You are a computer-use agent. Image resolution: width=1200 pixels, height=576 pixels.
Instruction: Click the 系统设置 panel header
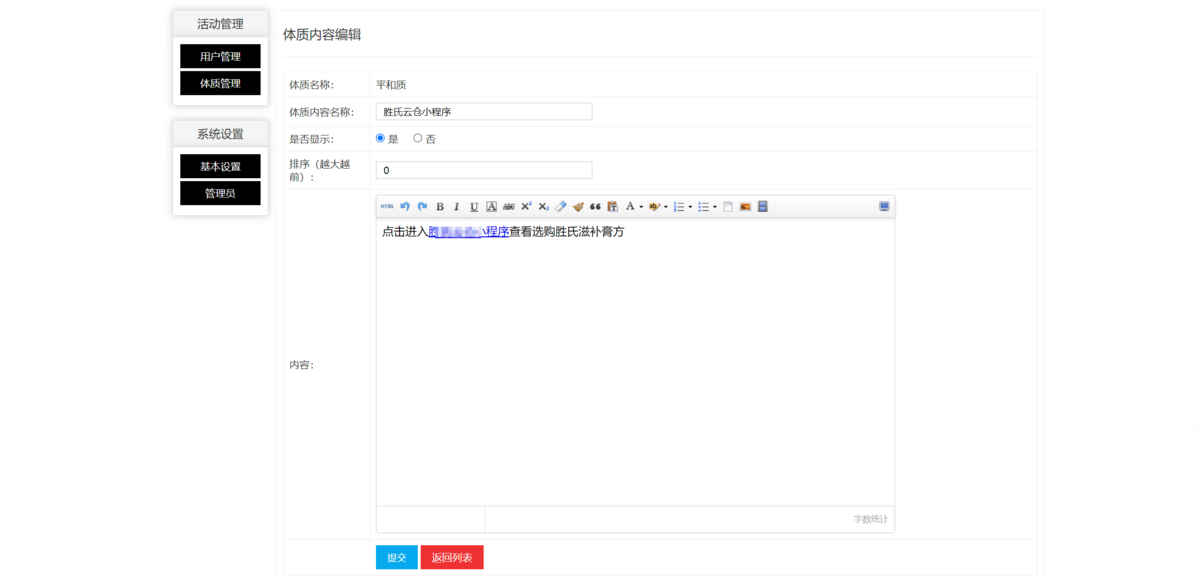pos(220,134)
